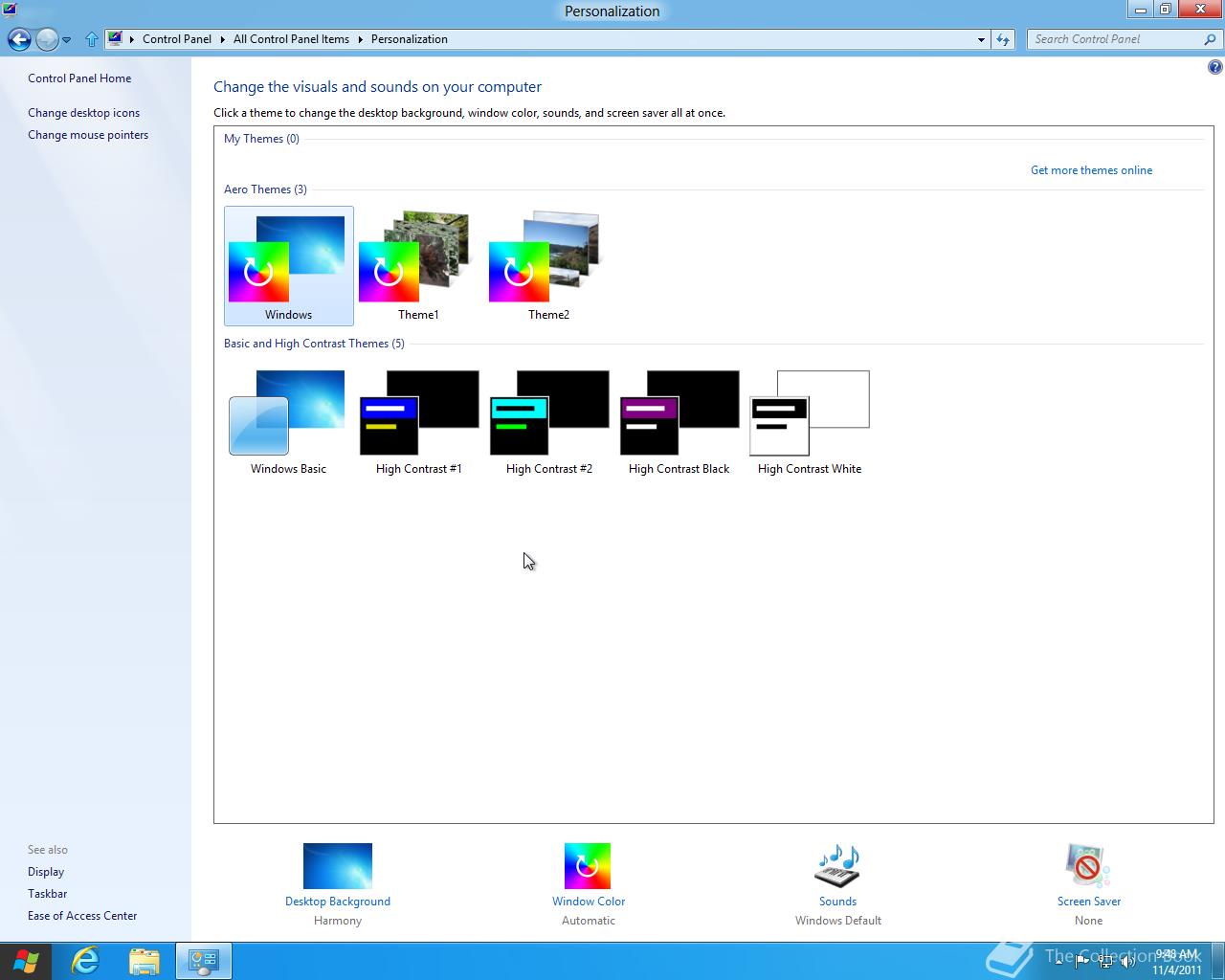Click the Desktop Background link
The width and height of the screenshot is (1225, 980).
[338, 902]
